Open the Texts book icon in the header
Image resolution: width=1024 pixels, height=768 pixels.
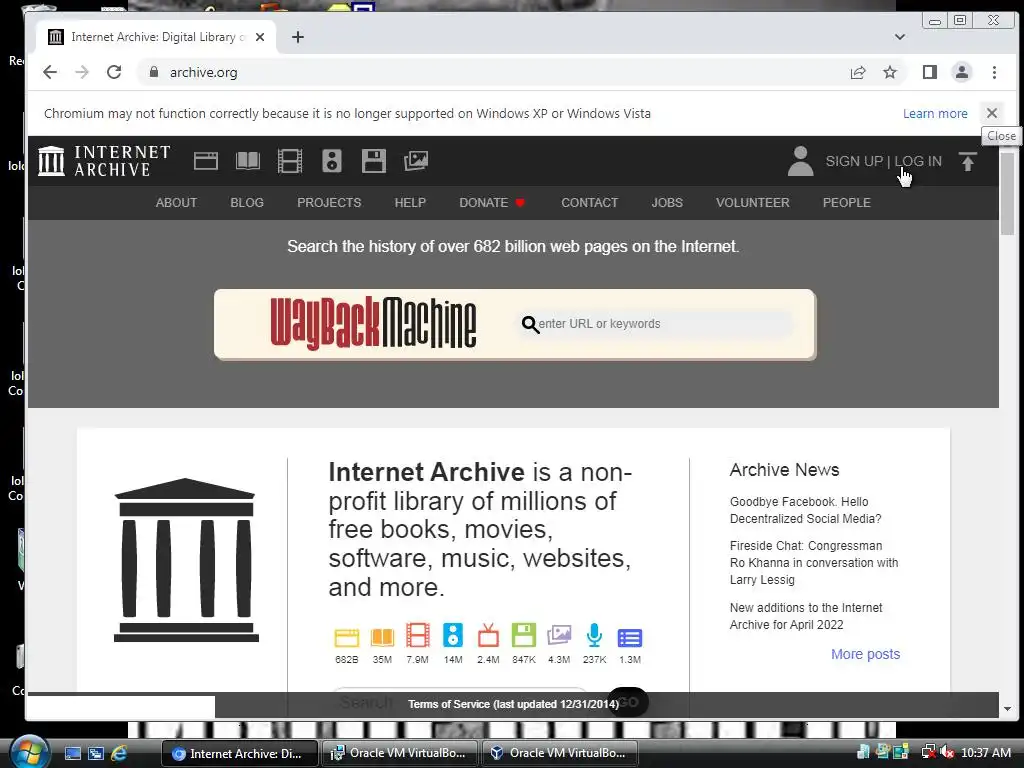248,161
